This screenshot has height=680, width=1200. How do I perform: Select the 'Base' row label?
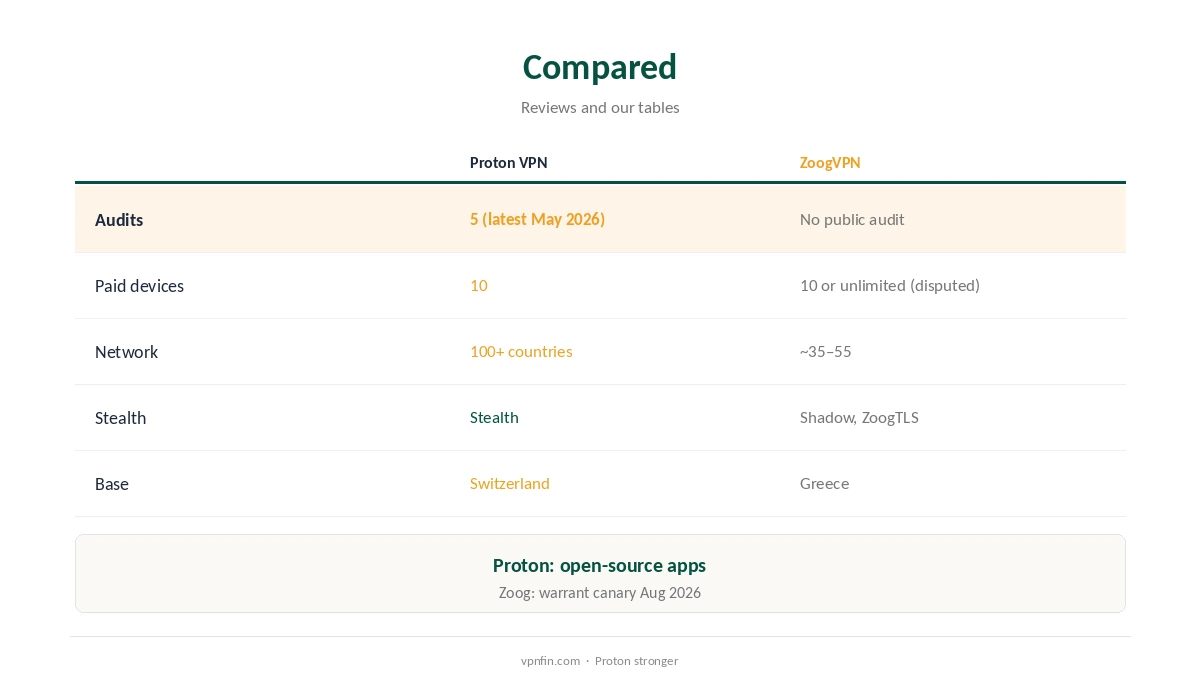(x=112, y=484)
